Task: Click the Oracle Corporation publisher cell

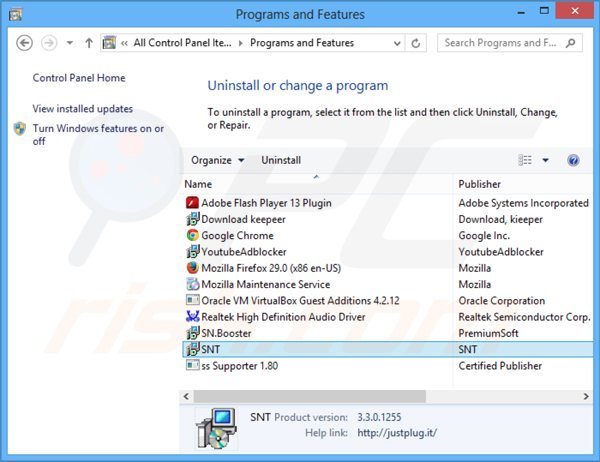Action: tap(502, 301)
